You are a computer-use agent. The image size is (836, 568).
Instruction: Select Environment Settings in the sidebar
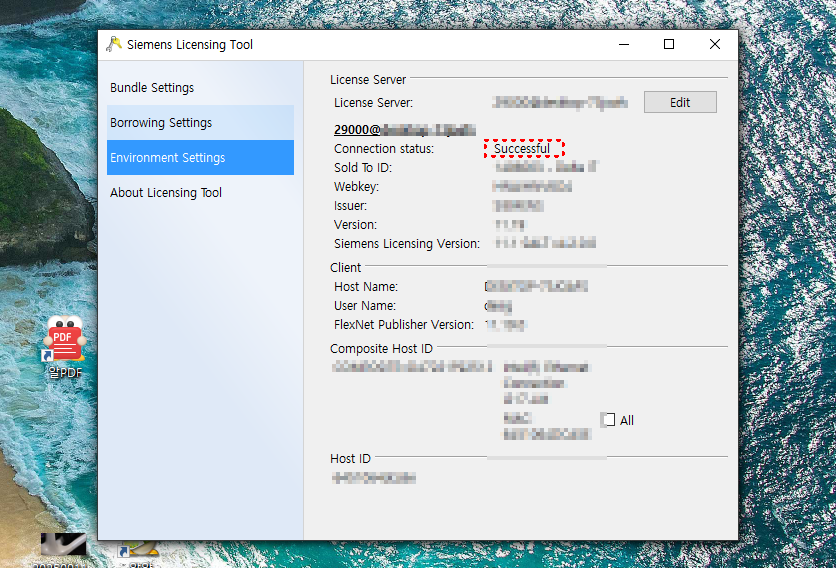[x=200, y=158]
